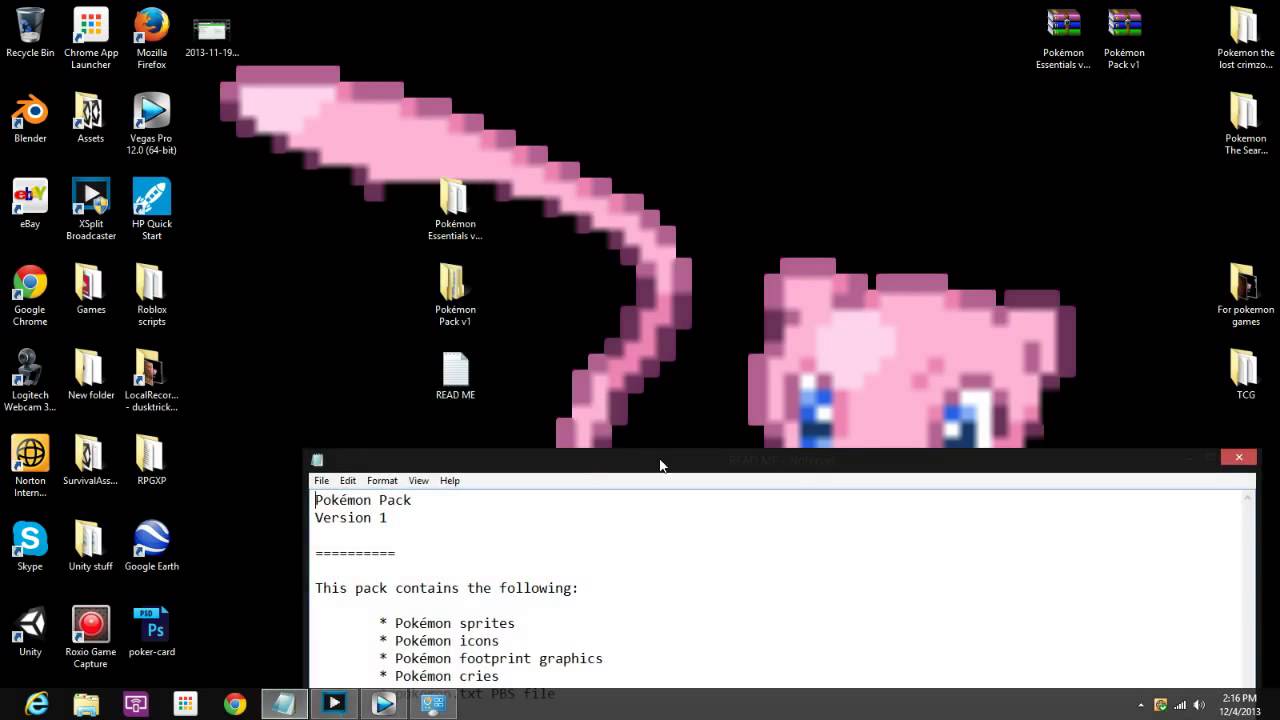This screenshot has width=1280, height=720.
Task: Click the "Pokémon Pack" heading line in Notepad
Action: [x=363, y=500]
